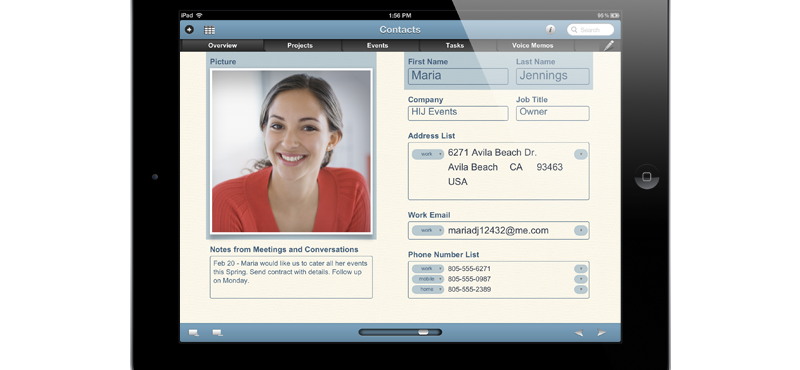Open the table list view icon
The image size is (800, 370).
point(209,30)
